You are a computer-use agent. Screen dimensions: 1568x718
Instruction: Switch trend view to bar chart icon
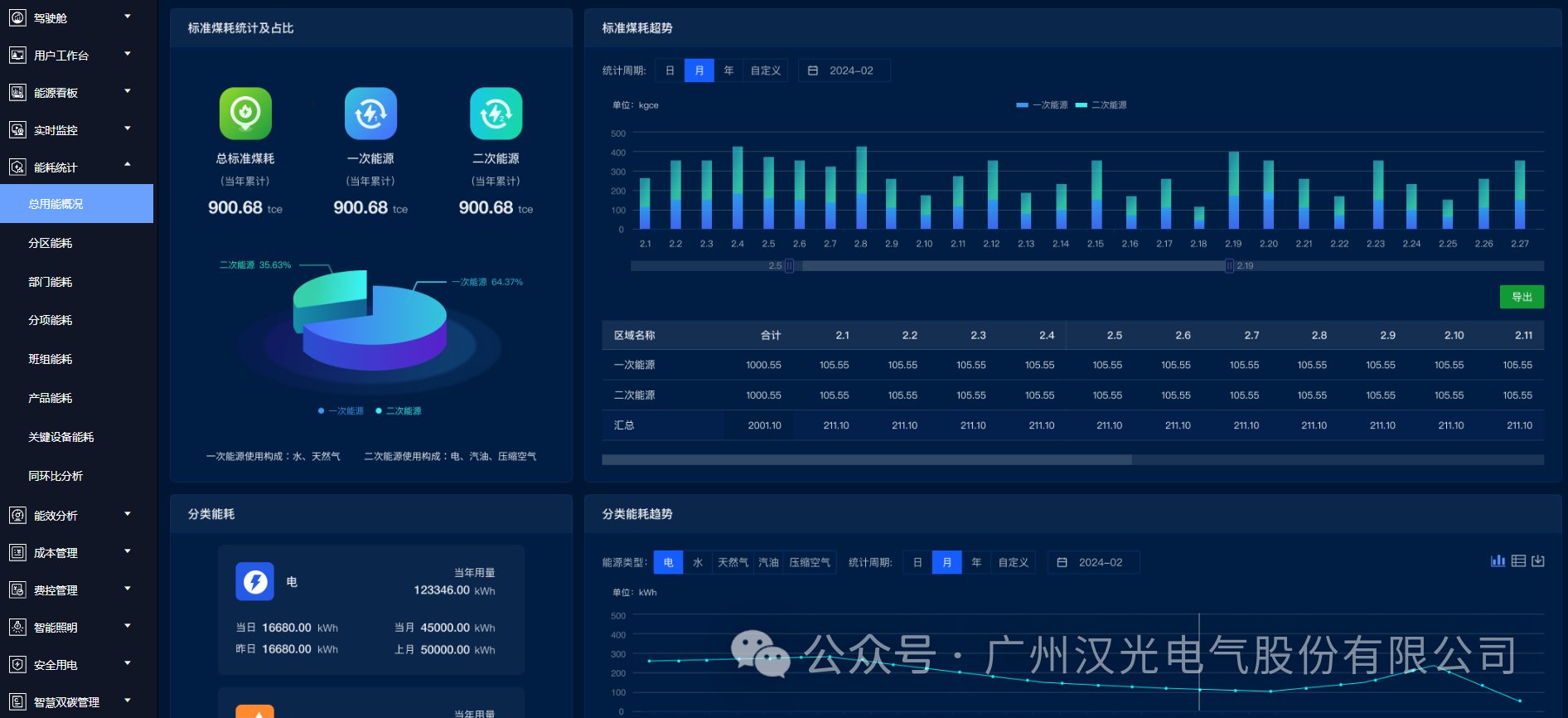[x=1498, y=561]
